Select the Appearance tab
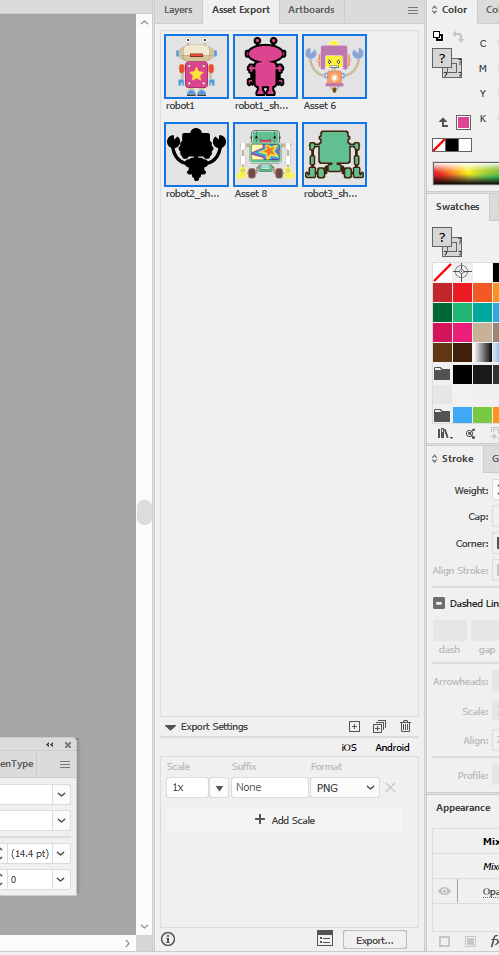The height and width of the screenshot is (955, 499). [463, 808]
